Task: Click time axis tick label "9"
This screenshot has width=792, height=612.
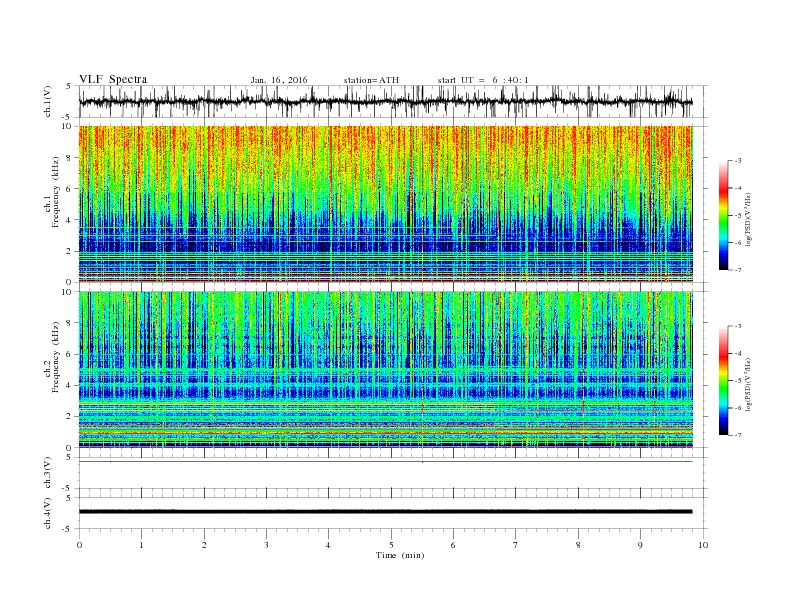Action: tap(640, 545)
